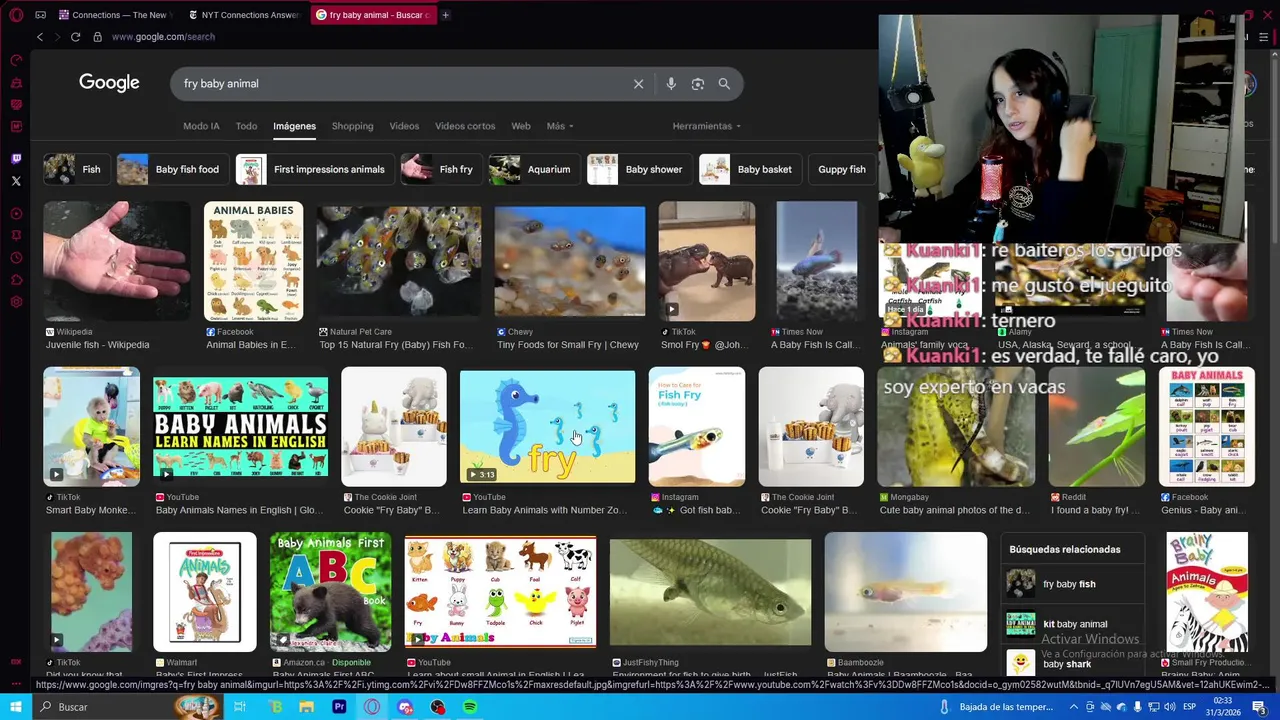The image size is (1280, 720).
Task: Open TikTok Smol Fry hippo image
Action: tap(707, 261)
